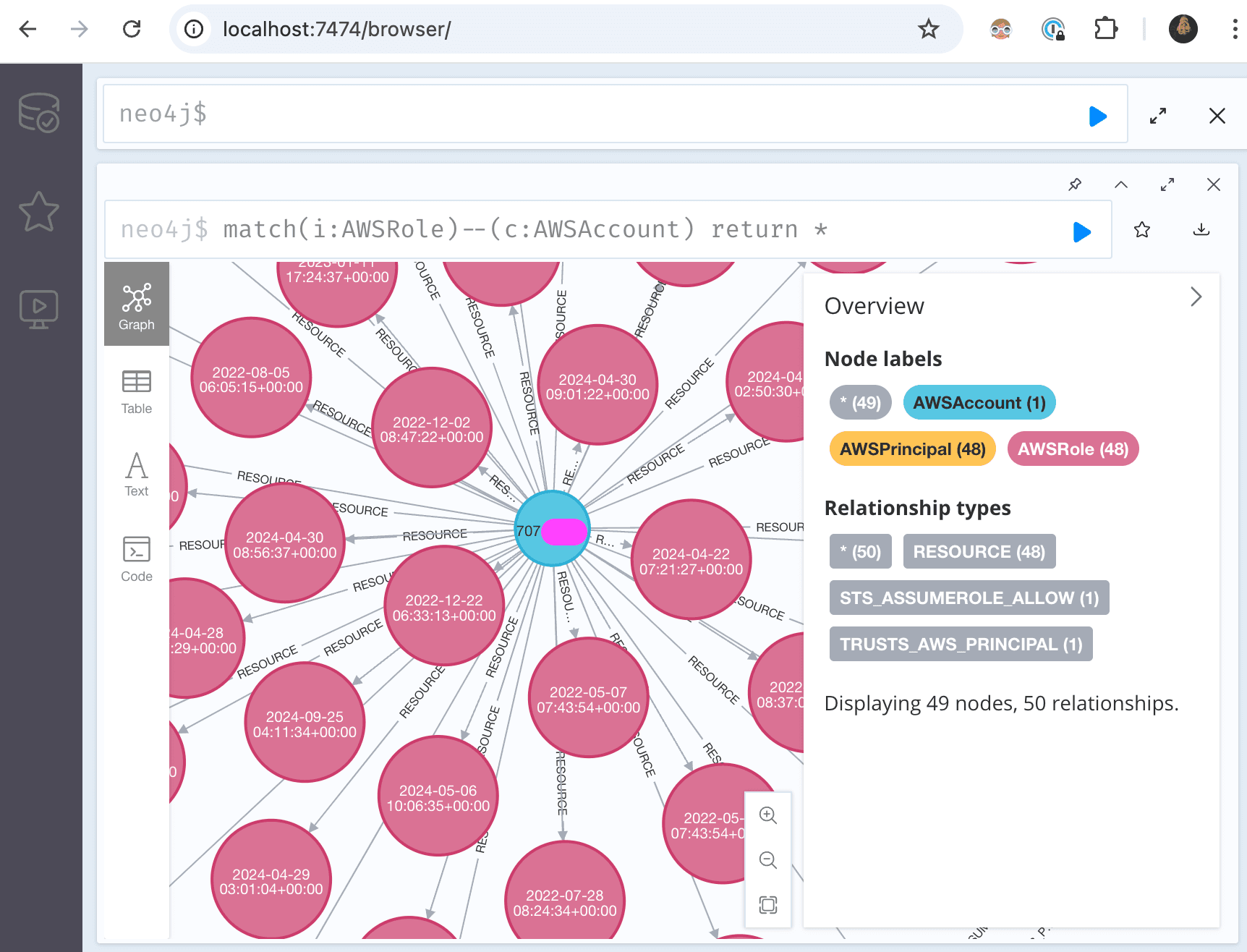Select the TRUSTS_AWS_PRINCIPAL (1) relationship type

[961, 644]
